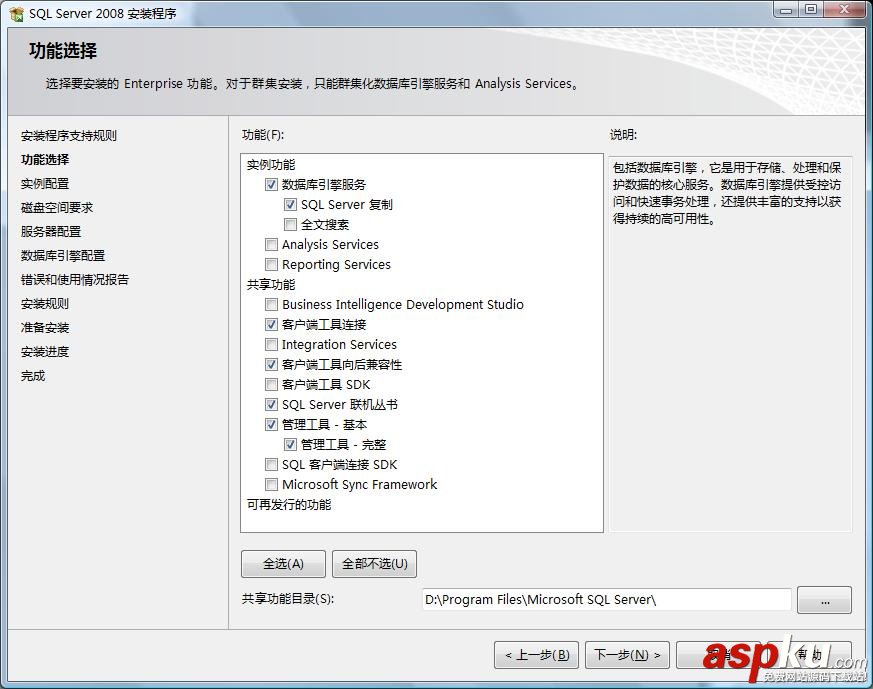
Task: Select the 准备安装 step in sidebar
Action: pyautogui.click(x=45, y=328)
